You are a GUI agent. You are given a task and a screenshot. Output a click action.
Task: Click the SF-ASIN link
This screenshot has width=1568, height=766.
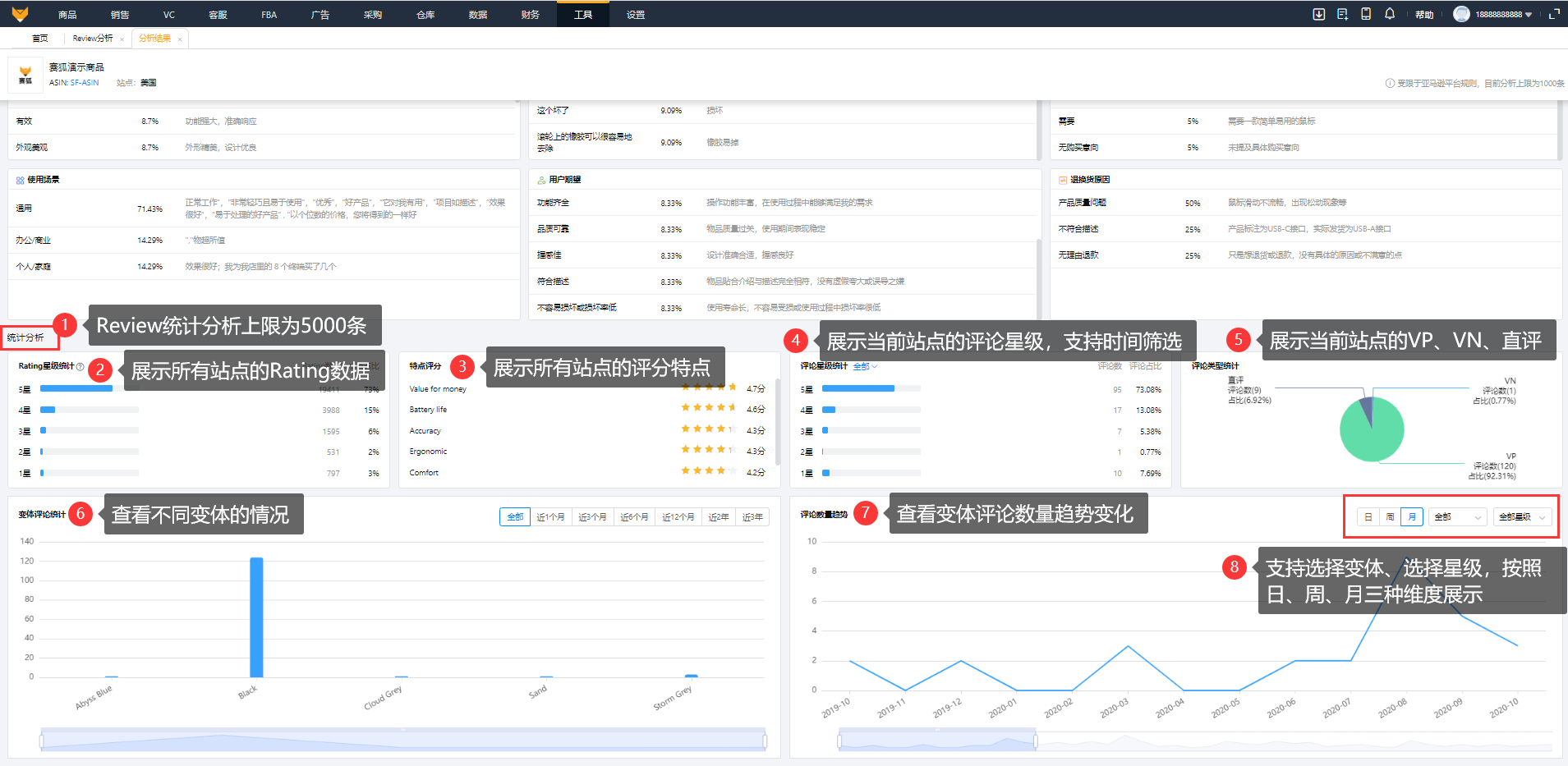pyautogui.click(x=85, y=83)
